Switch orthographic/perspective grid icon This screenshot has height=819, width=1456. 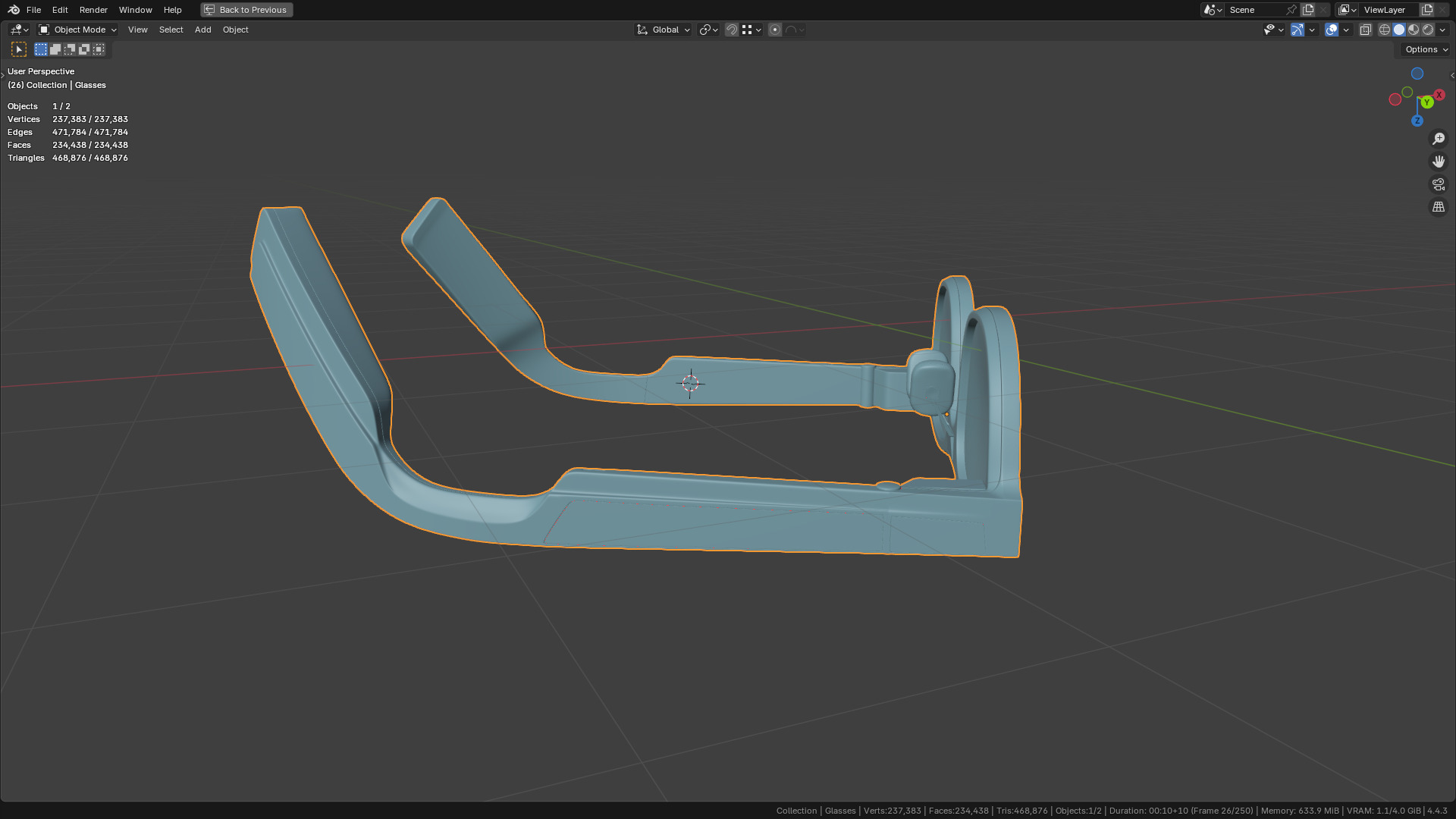(x=1438, y=207)
